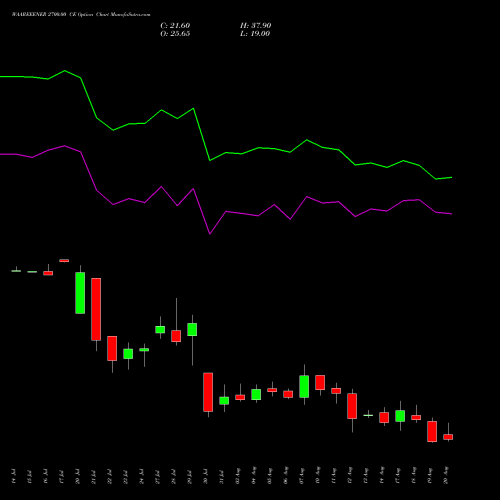Click the 14 Jul date label
This screenshot has width=500, height=500.
[14, 476]
